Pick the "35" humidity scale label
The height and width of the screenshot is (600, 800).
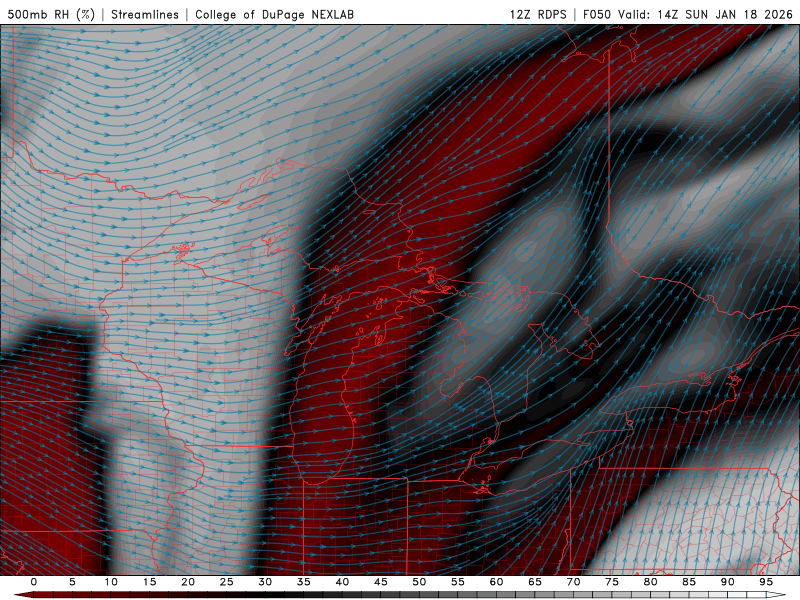(304, 582)
